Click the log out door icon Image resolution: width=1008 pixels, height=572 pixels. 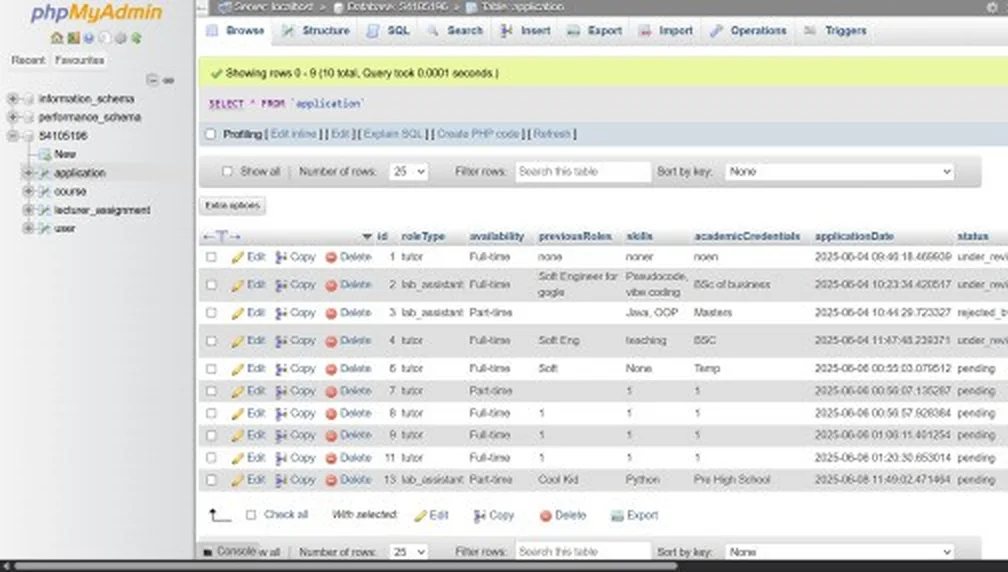(x=73, y=38)
